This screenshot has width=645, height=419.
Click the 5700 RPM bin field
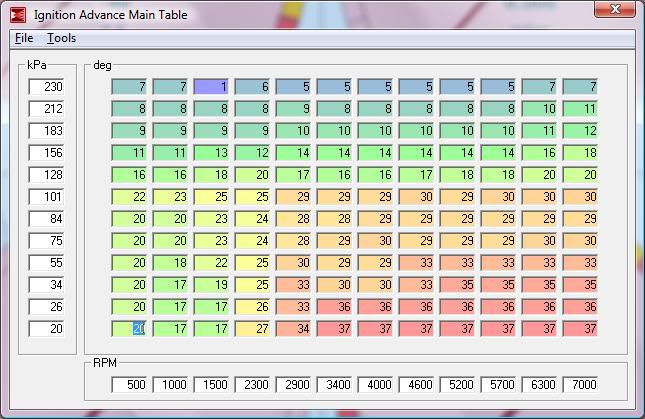pos(498,385)
